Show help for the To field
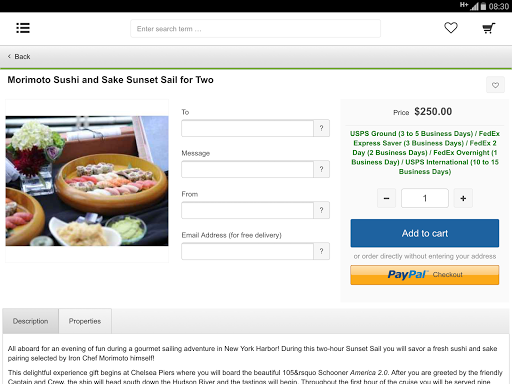512x384 pixels. 321,128
